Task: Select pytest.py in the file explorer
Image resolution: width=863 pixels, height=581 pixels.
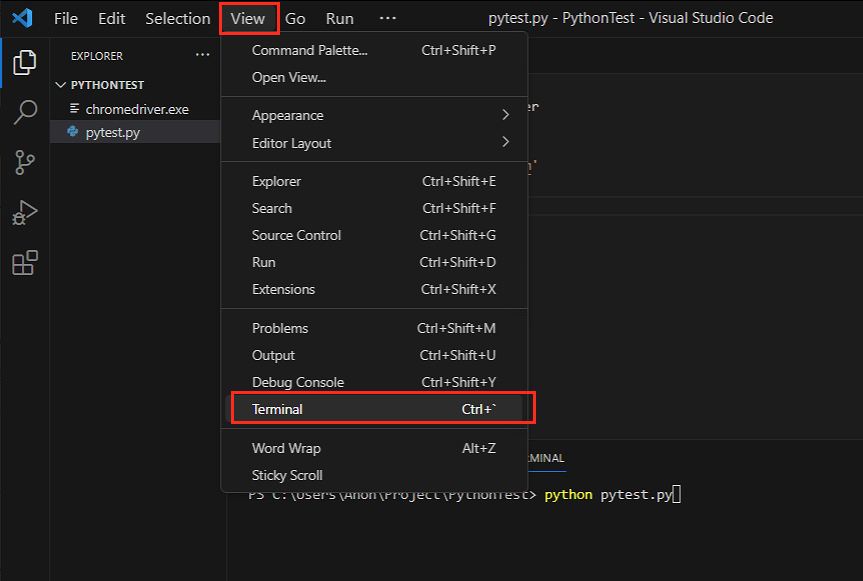Action: coord(112,132)
